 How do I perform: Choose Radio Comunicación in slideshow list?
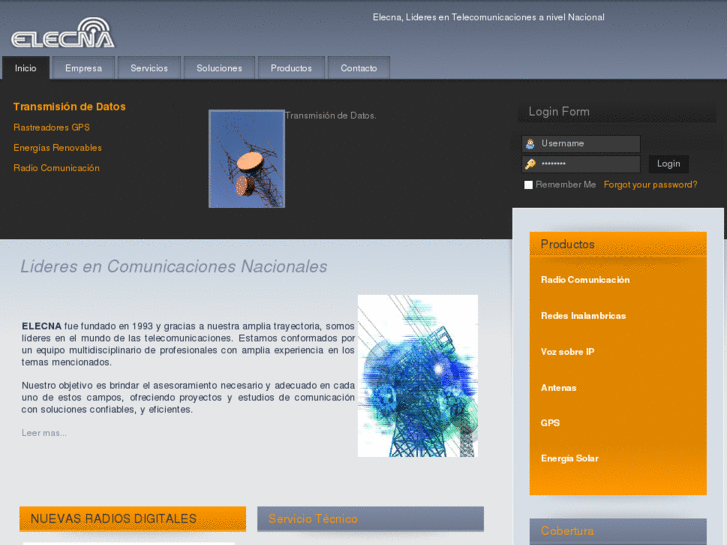coord(57,168)
